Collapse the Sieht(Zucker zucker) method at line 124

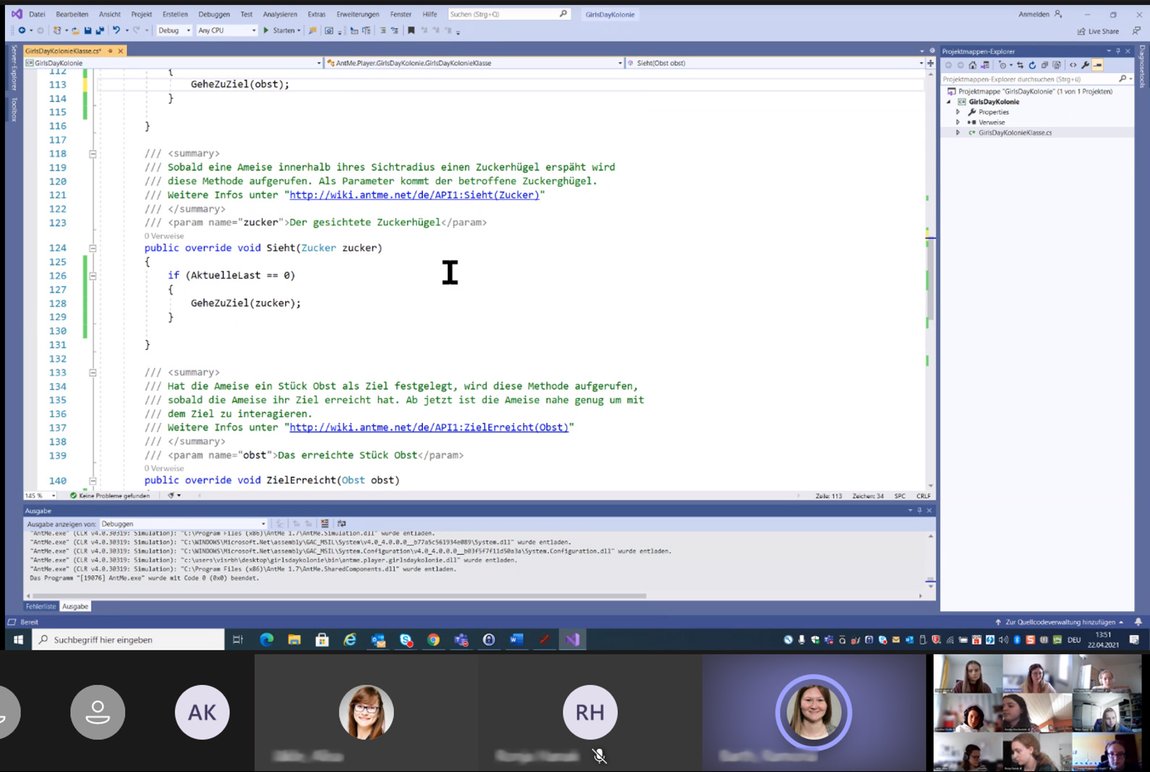coord(92,249)
